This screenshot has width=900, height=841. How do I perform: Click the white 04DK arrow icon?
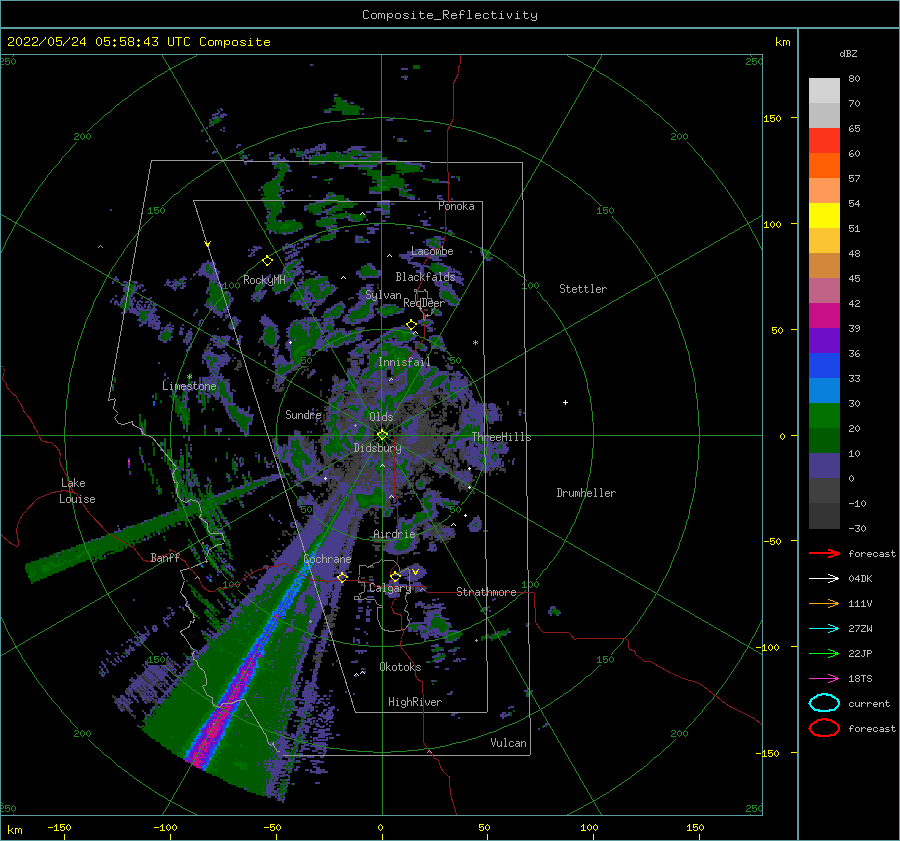point(824,578)
